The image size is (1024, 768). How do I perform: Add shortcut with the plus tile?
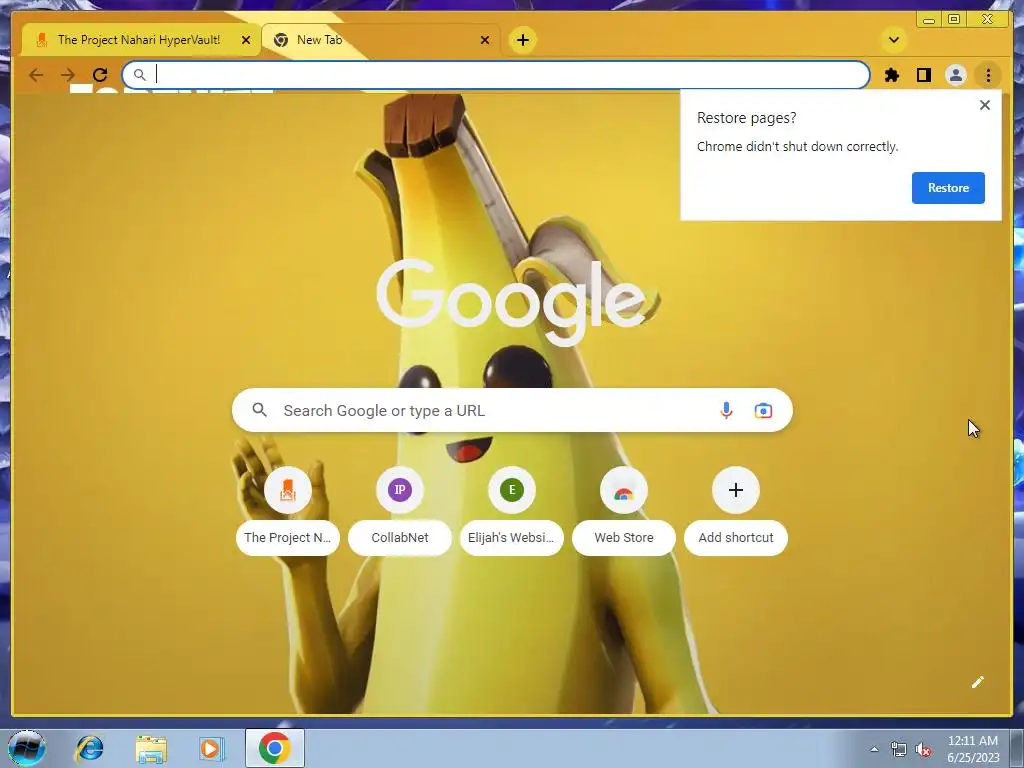tap(735, 511)
